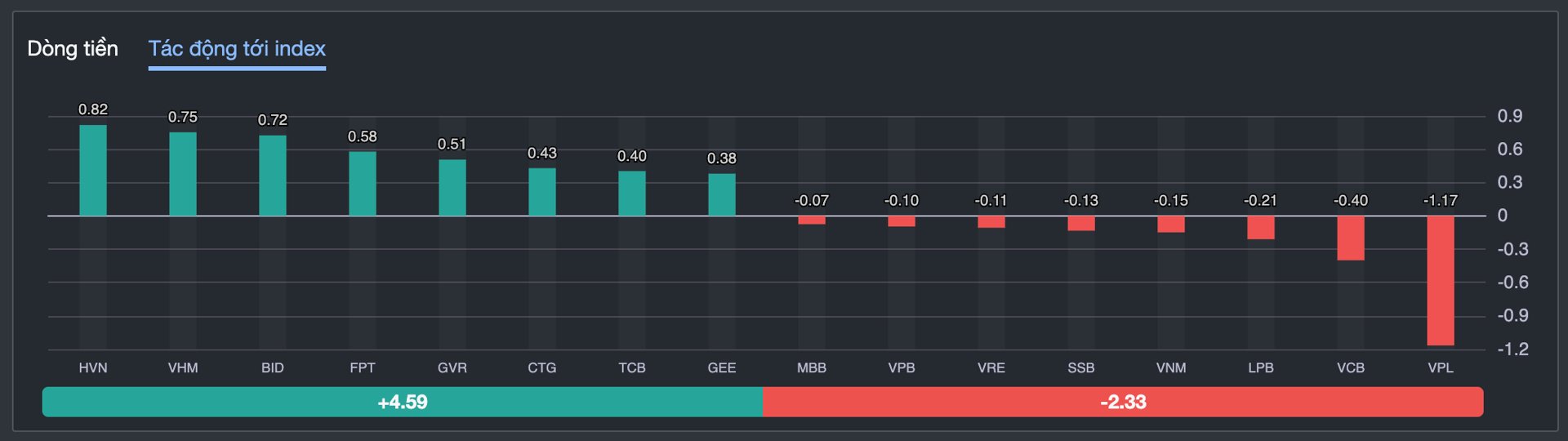This screenshot has width=1568, height=441.
Task: Click the -2.33 negative total bar
Action: [1123, 402]
